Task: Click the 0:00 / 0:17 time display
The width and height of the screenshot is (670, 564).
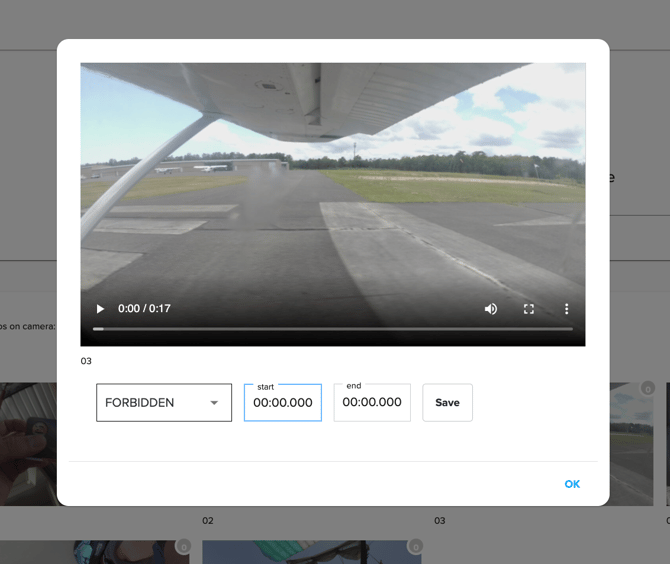Action: click(144, 309)
